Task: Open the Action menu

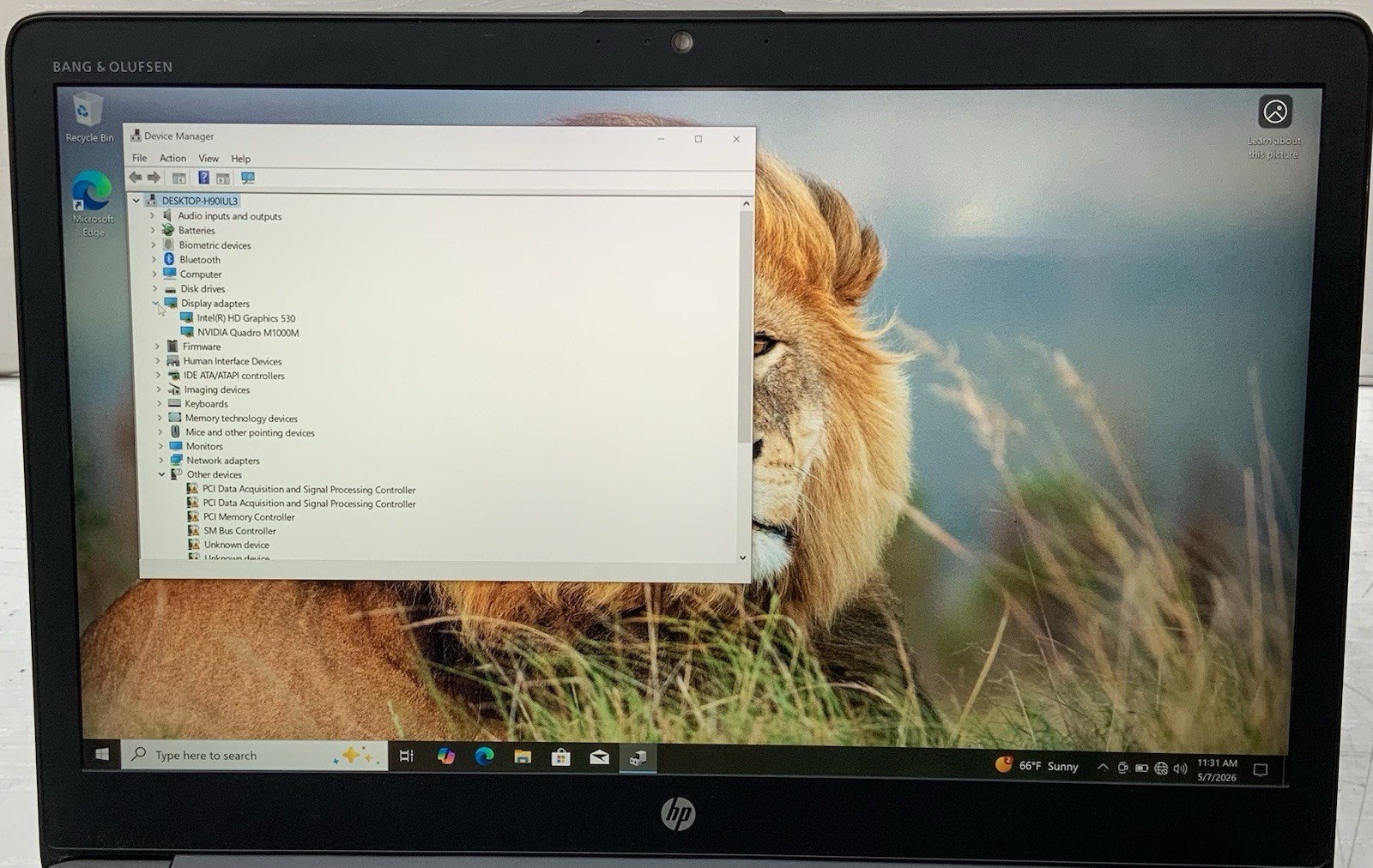Action: [172, 158]
